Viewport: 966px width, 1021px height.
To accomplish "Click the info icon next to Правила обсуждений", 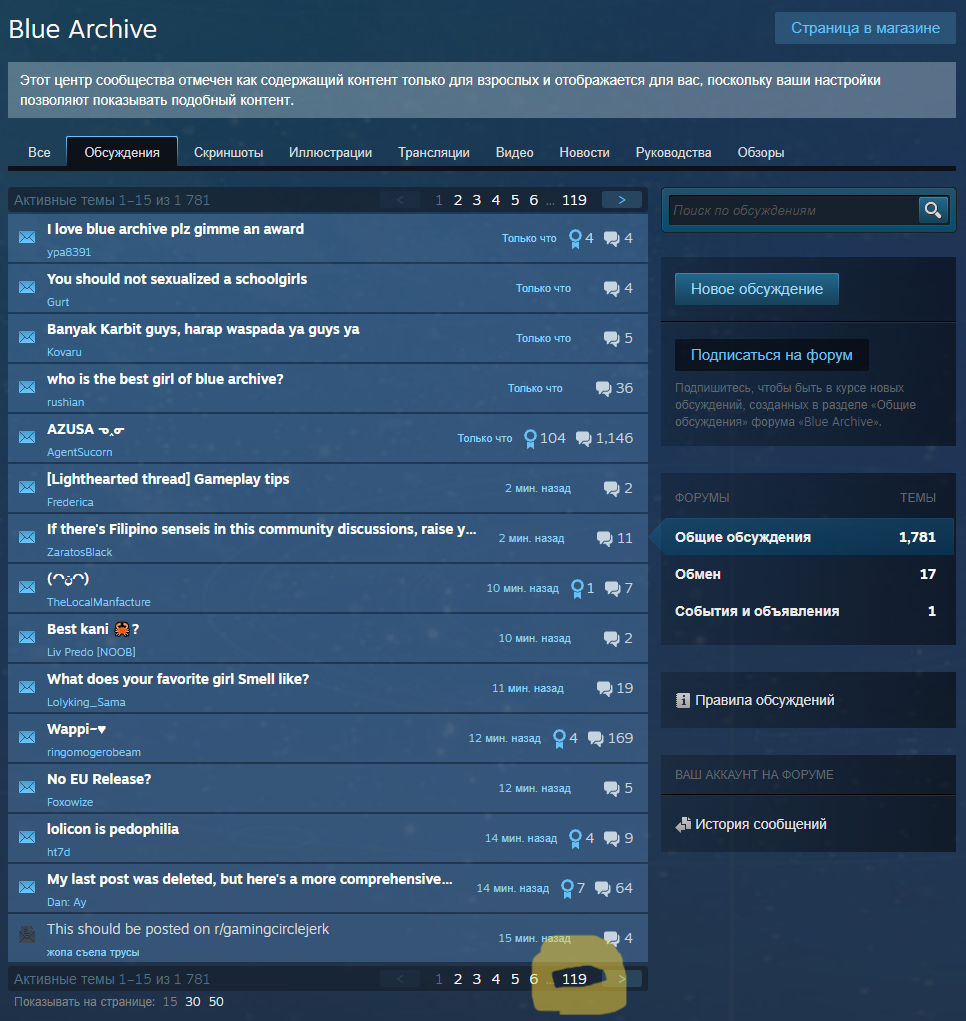I will tap(683, 701).
